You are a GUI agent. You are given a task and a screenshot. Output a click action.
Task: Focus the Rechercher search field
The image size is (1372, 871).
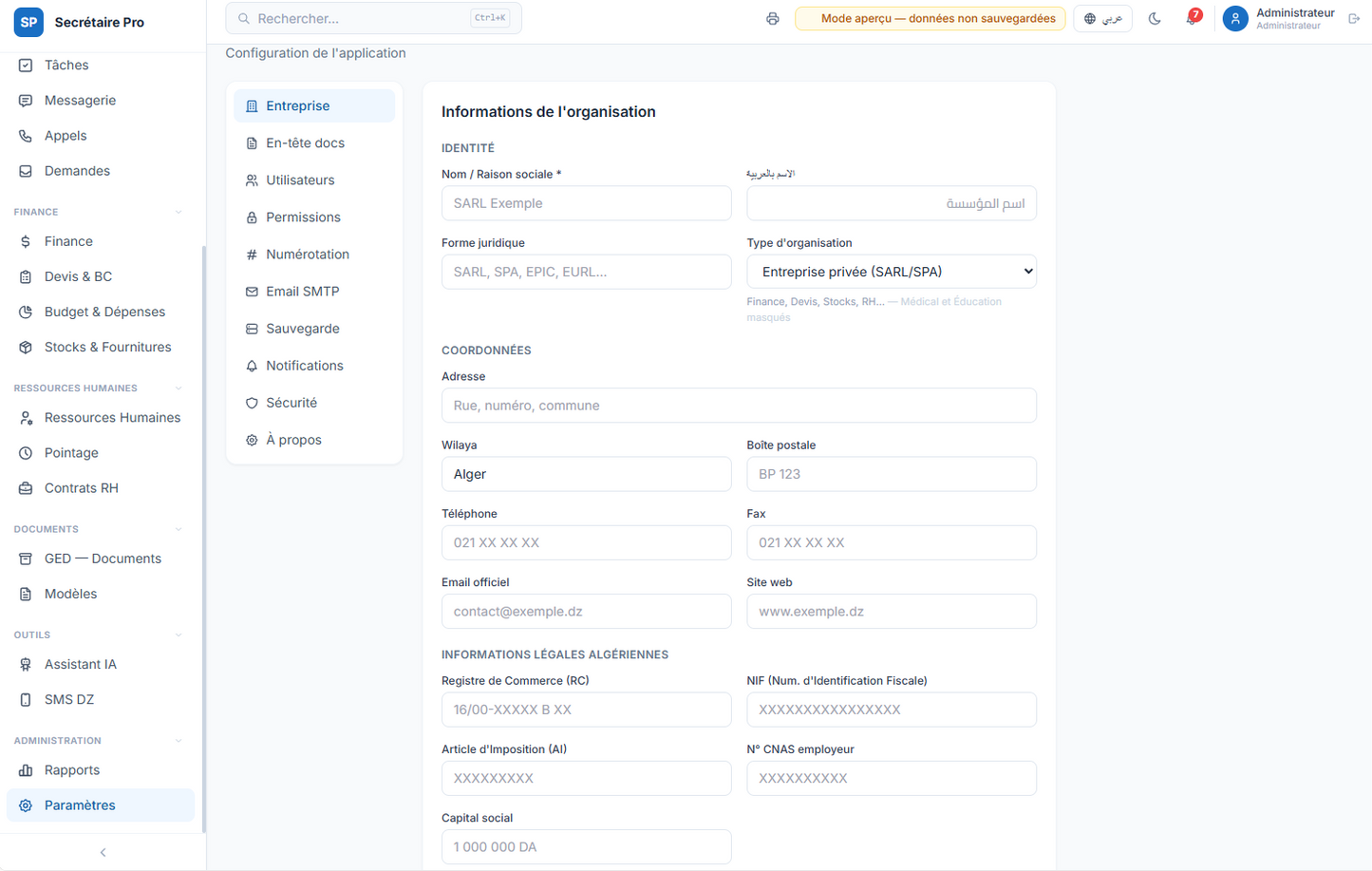point(373,19)
